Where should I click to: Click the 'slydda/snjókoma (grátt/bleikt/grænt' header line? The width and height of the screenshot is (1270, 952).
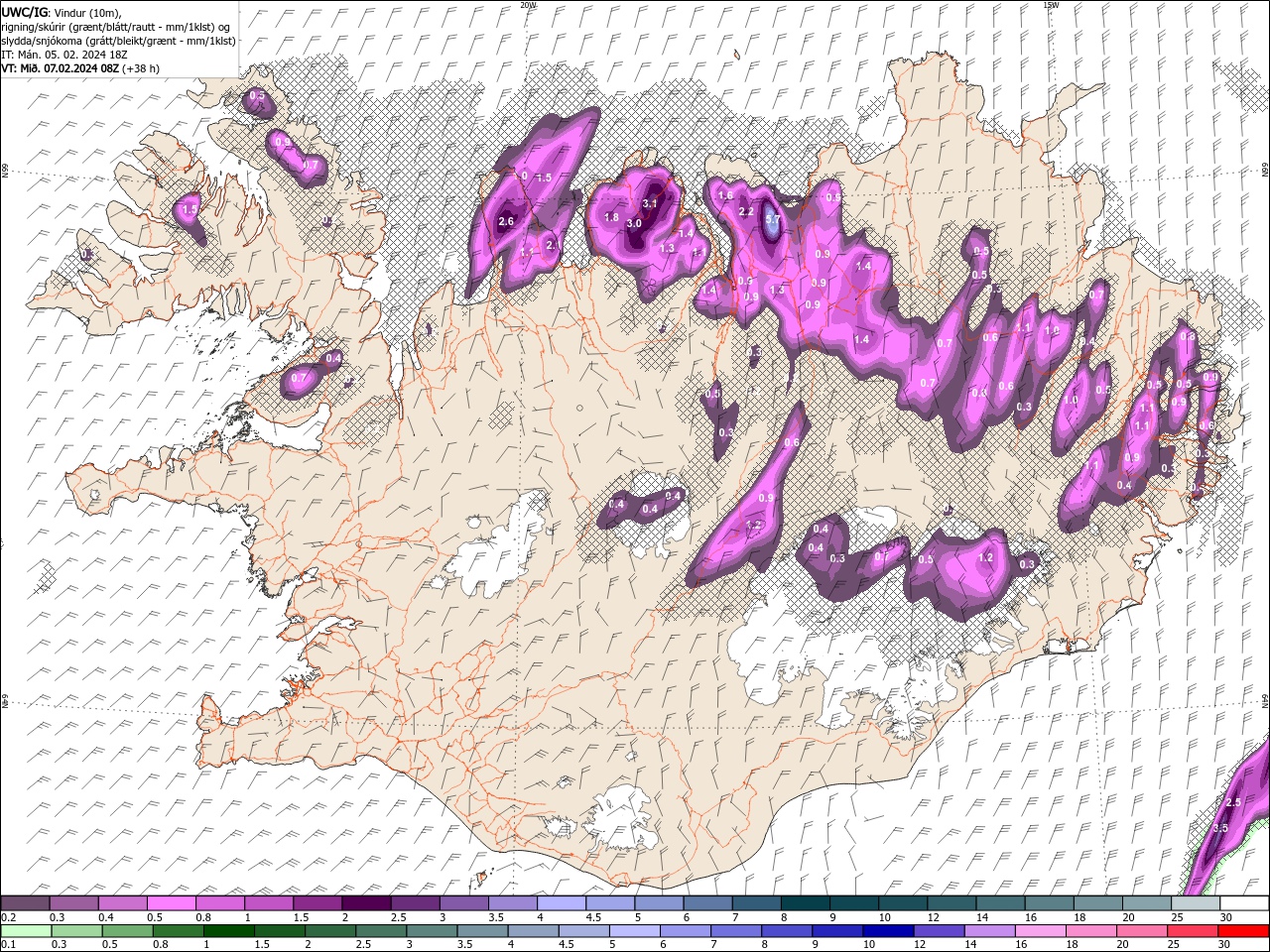(x=118, y=41)
